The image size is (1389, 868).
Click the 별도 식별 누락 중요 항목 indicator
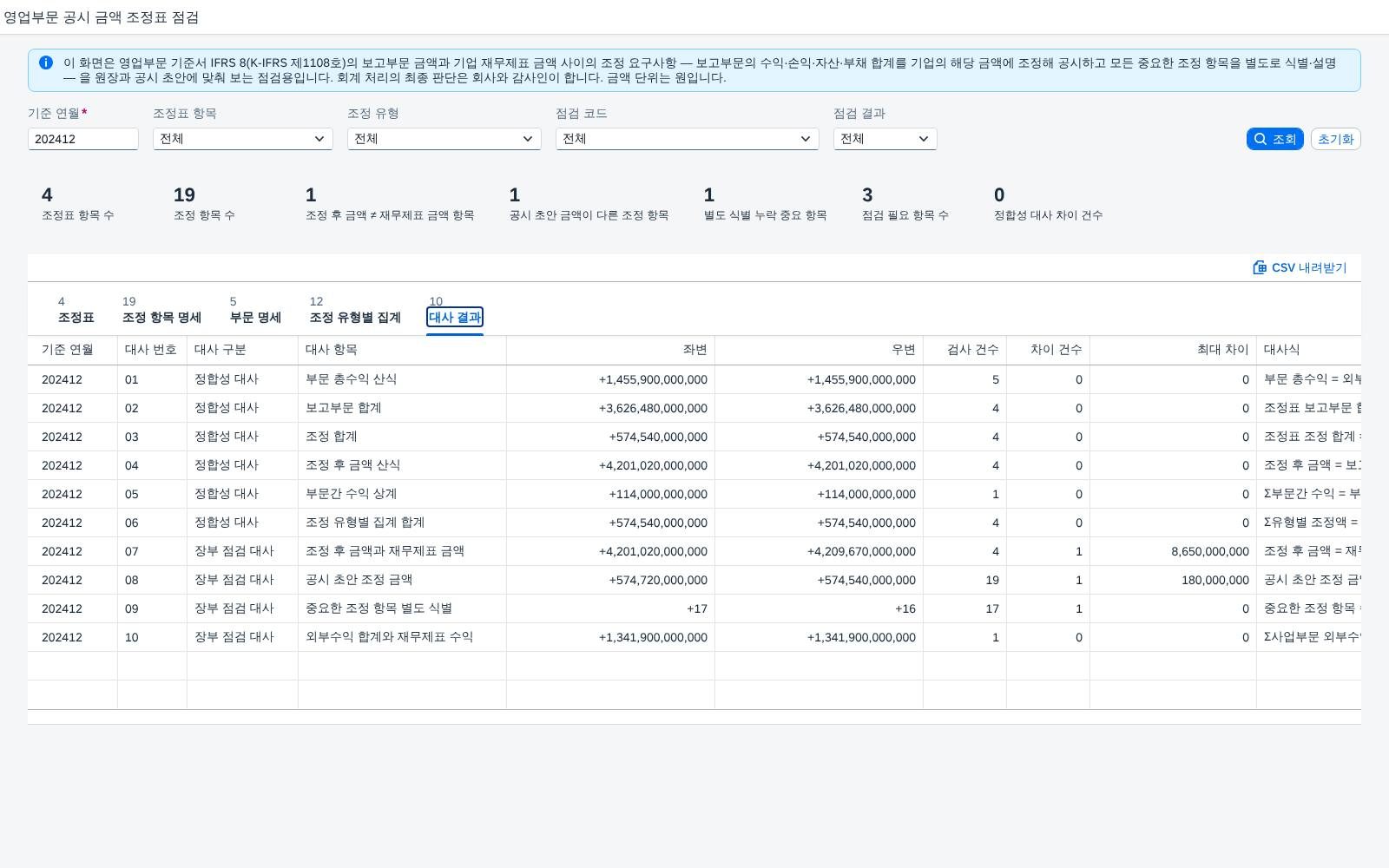(x=765, y=204)
